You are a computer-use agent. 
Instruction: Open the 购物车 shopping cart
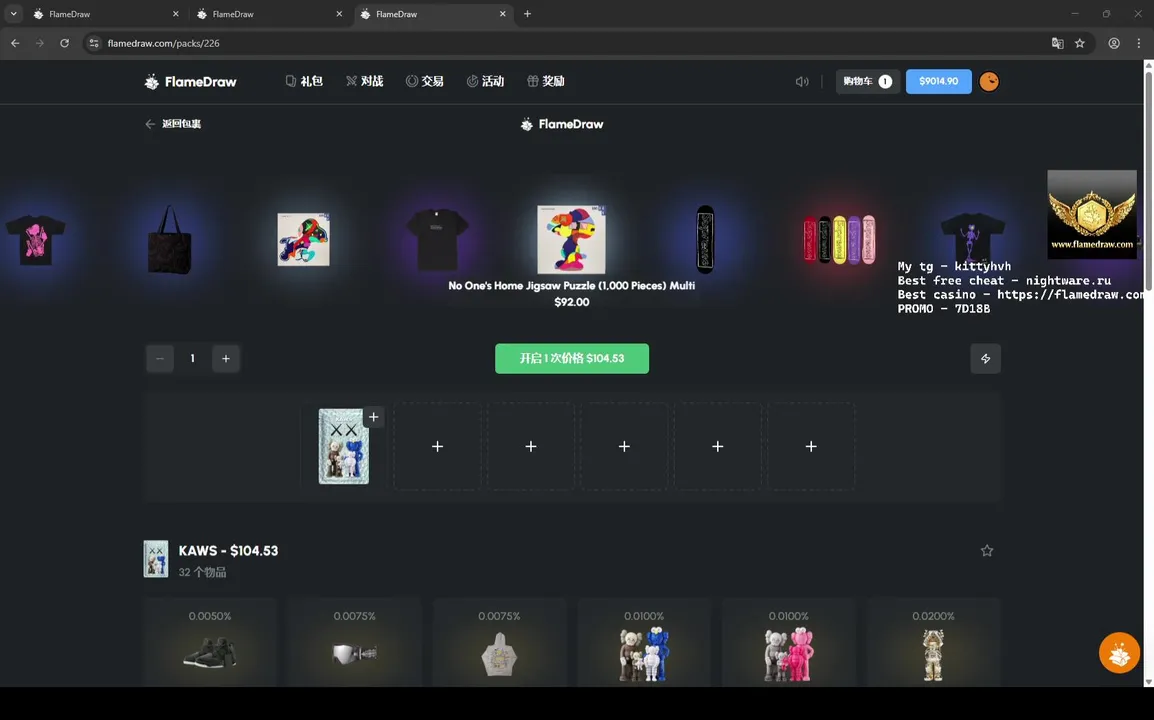point(868,82)
